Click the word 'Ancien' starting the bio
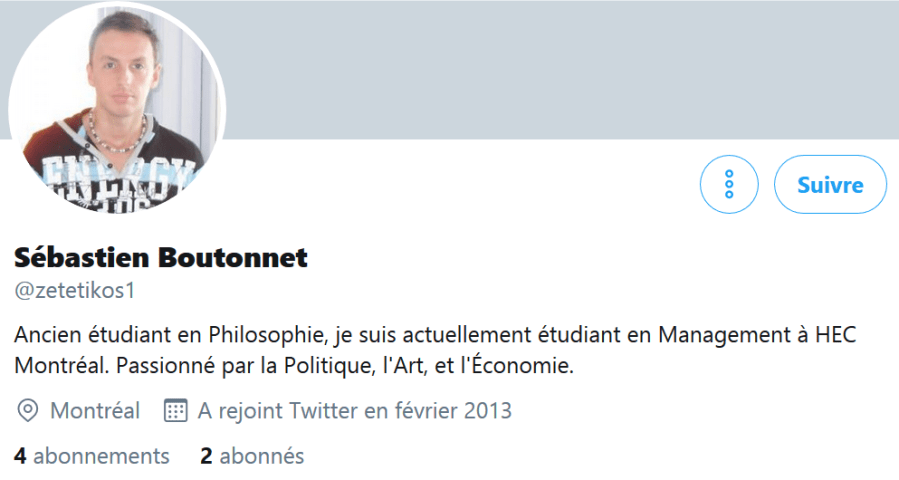899x480 pixels. [x=46, y=335]
